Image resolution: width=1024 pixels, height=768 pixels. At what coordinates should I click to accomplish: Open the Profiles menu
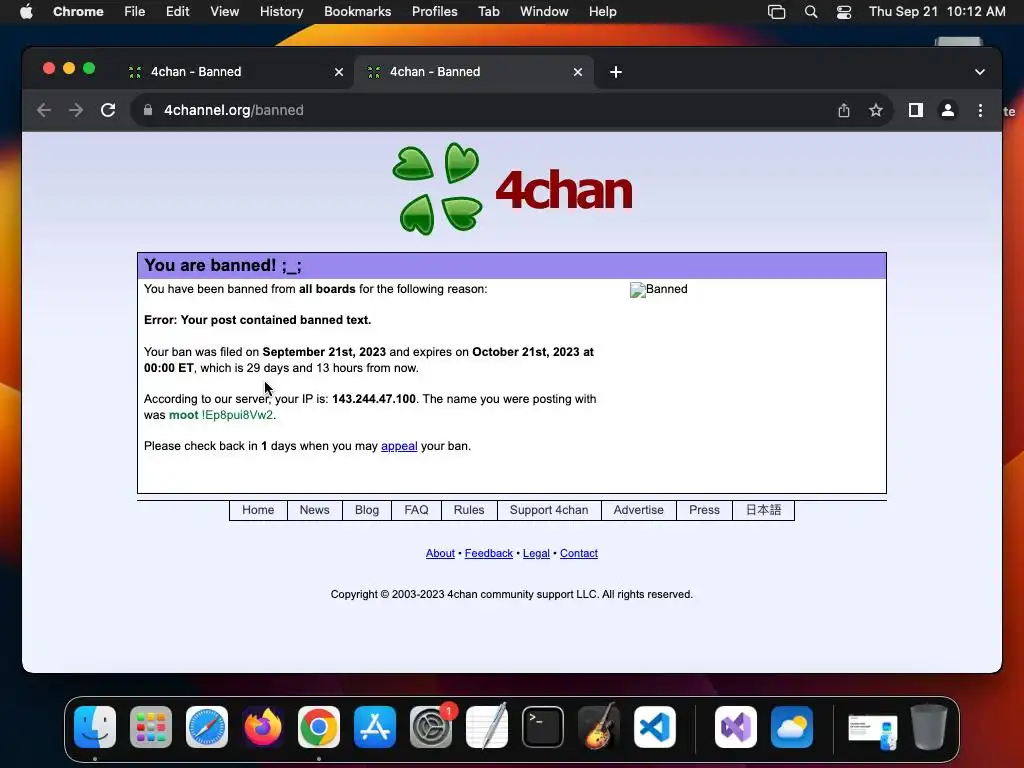pos(434,12)
